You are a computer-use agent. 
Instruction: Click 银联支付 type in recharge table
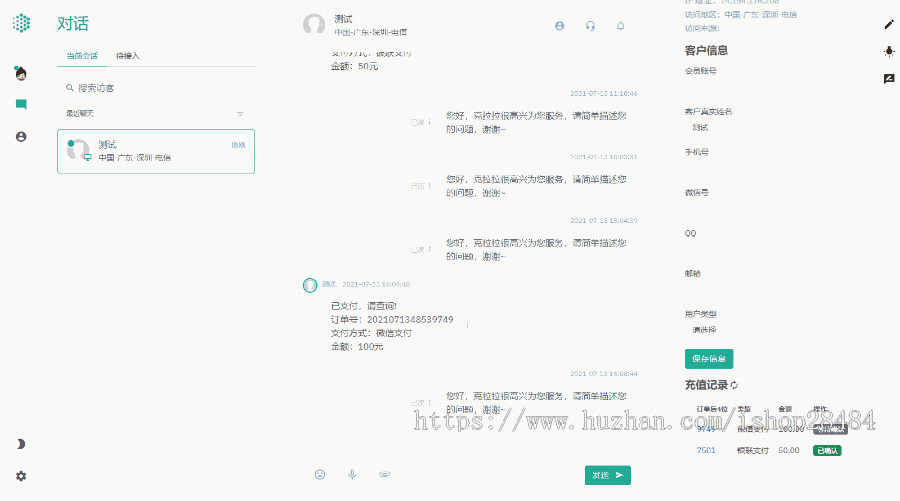pos(752,450)
